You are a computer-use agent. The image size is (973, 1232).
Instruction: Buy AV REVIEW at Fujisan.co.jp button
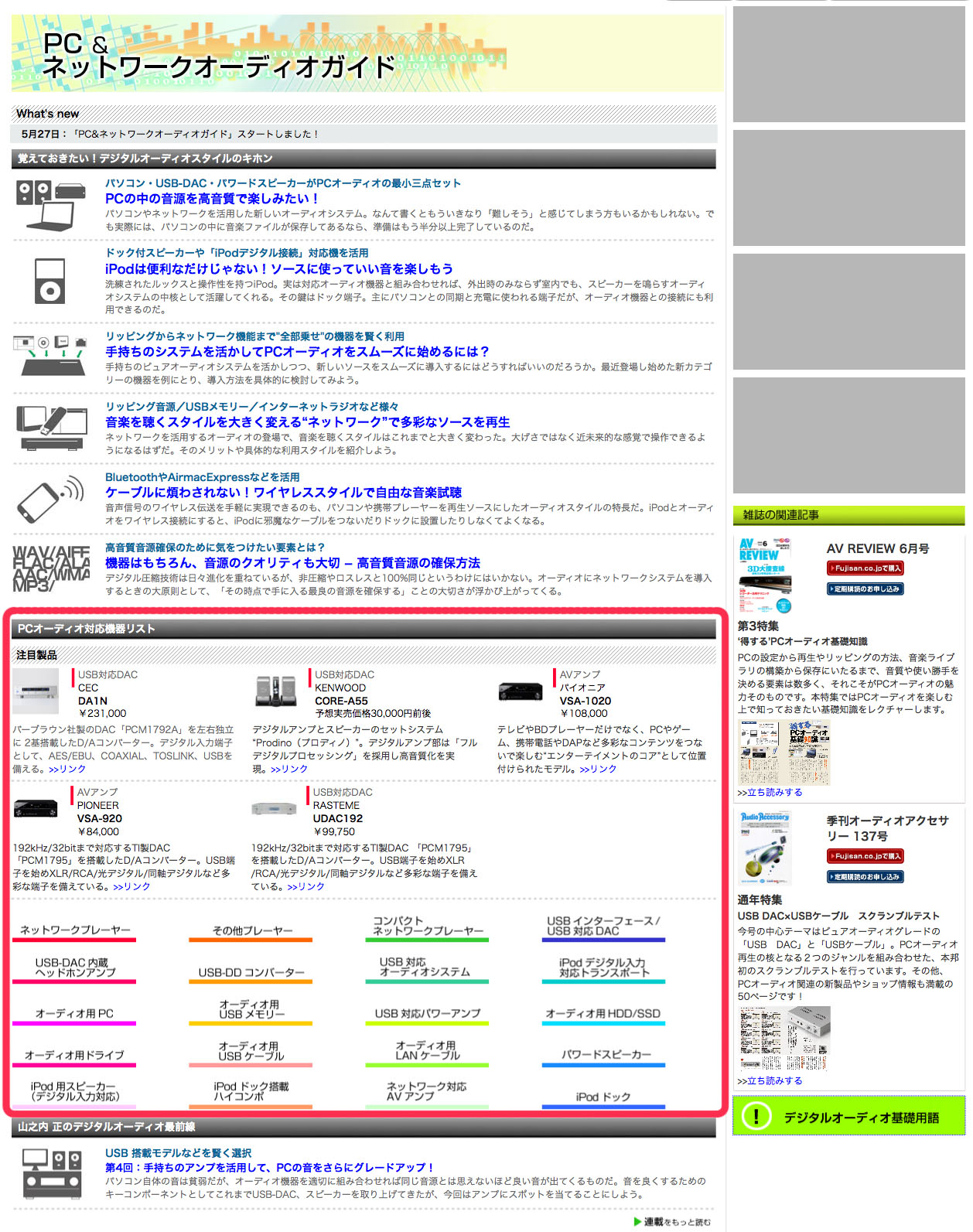[865, 568]
